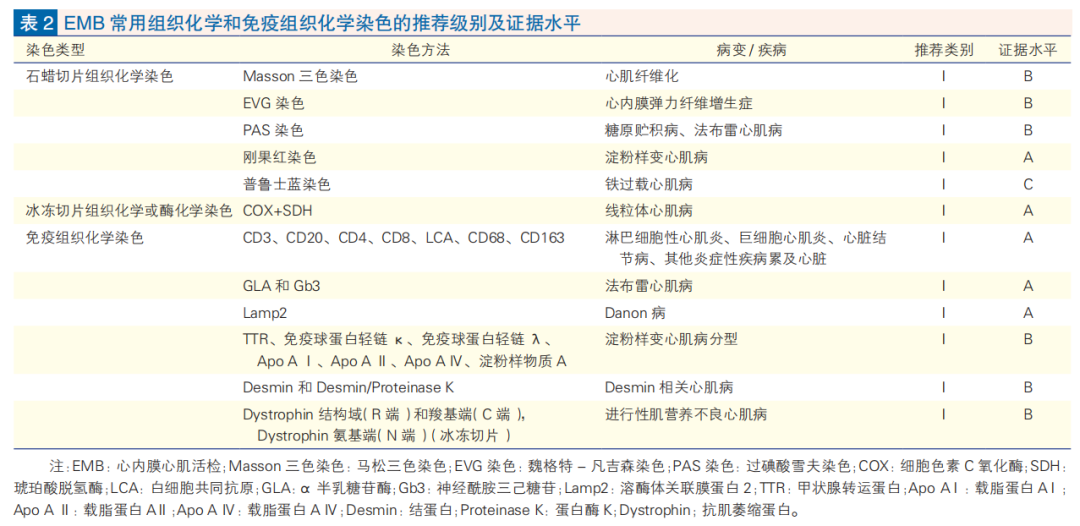The image size is (1080, 526).
Task: Select the table title starting with 'EMB 常用组织化学'
Action: point(322,24)
